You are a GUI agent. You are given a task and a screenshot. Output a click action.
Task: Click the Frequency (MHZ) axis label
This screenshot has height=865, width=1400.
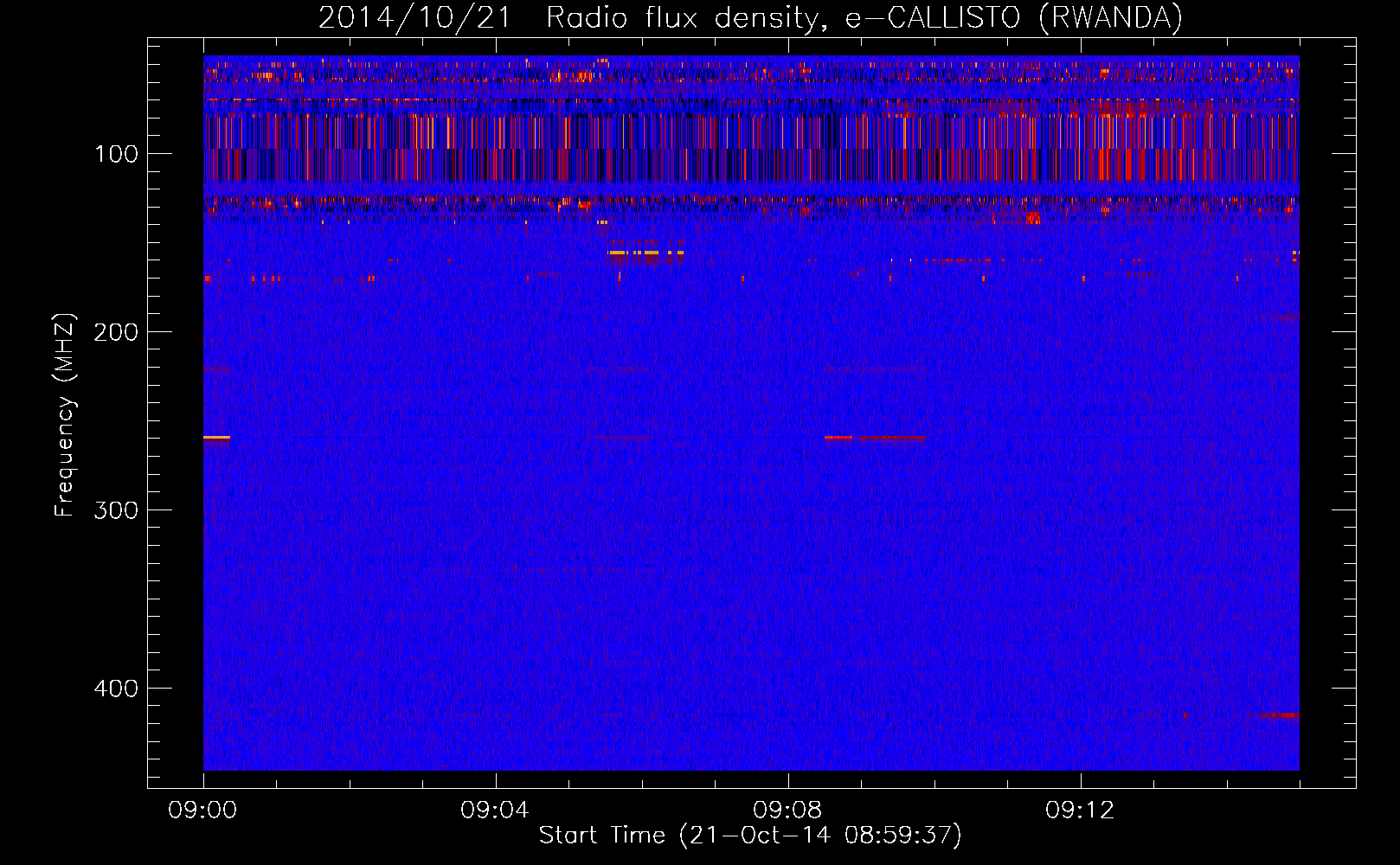(x=64, y=415)
